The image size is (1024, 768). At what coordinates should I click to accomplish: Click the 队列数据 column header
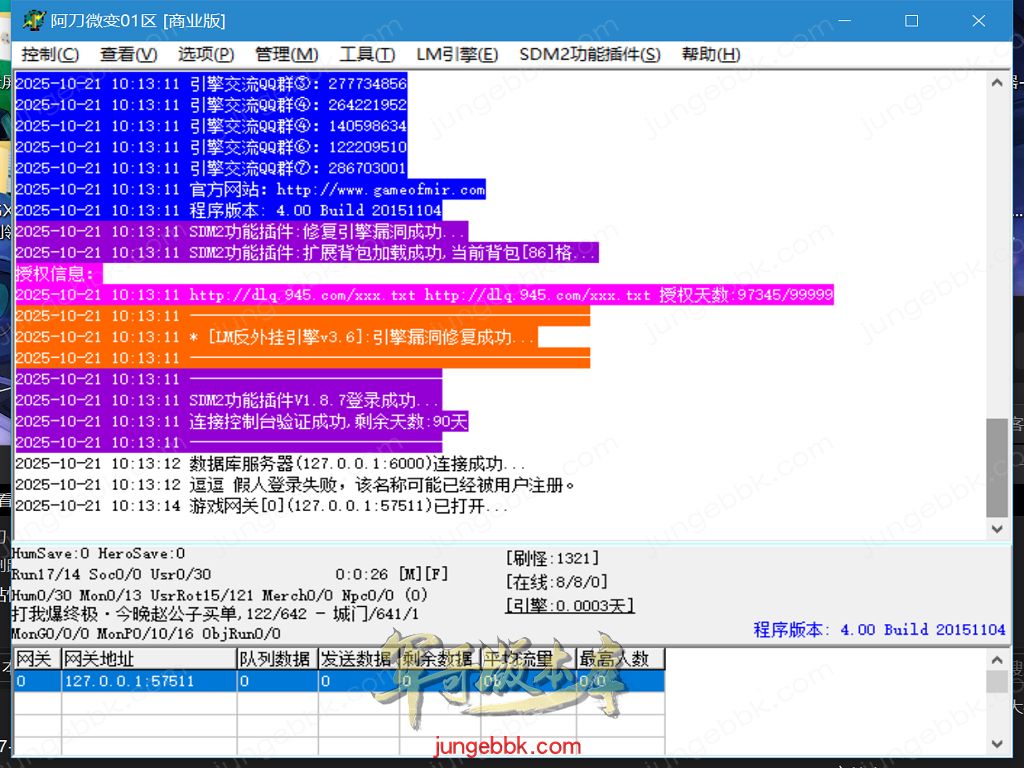275,659
